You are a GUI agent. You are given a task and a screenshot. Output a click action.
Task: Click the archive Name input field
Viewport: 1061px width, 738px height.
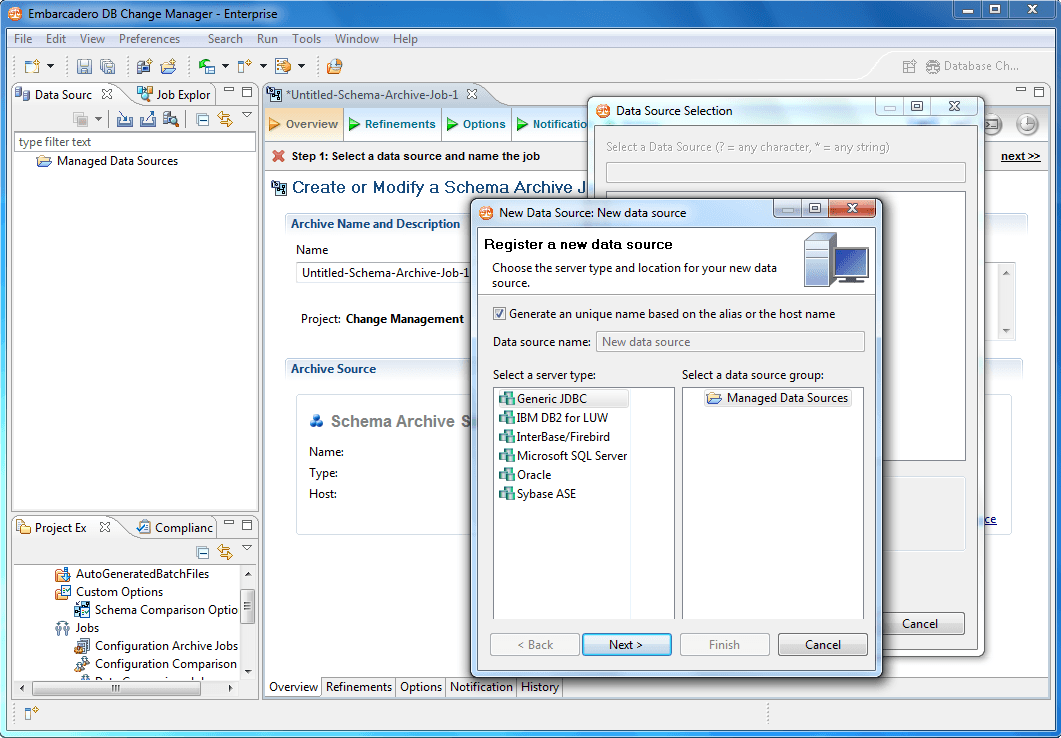click(384, 273)
